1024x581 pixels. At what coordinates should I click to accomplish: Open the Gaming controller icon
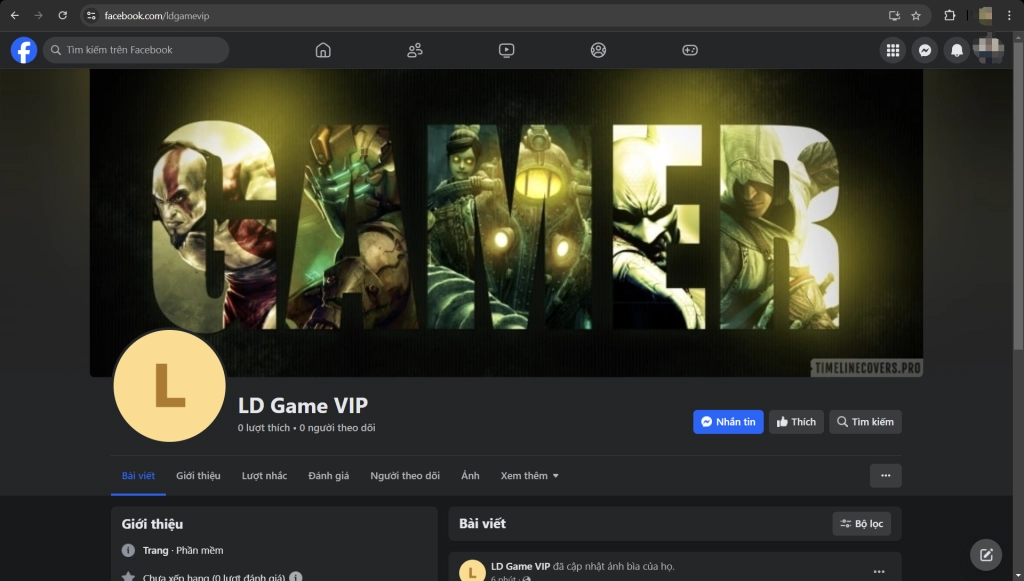[690, 50]
